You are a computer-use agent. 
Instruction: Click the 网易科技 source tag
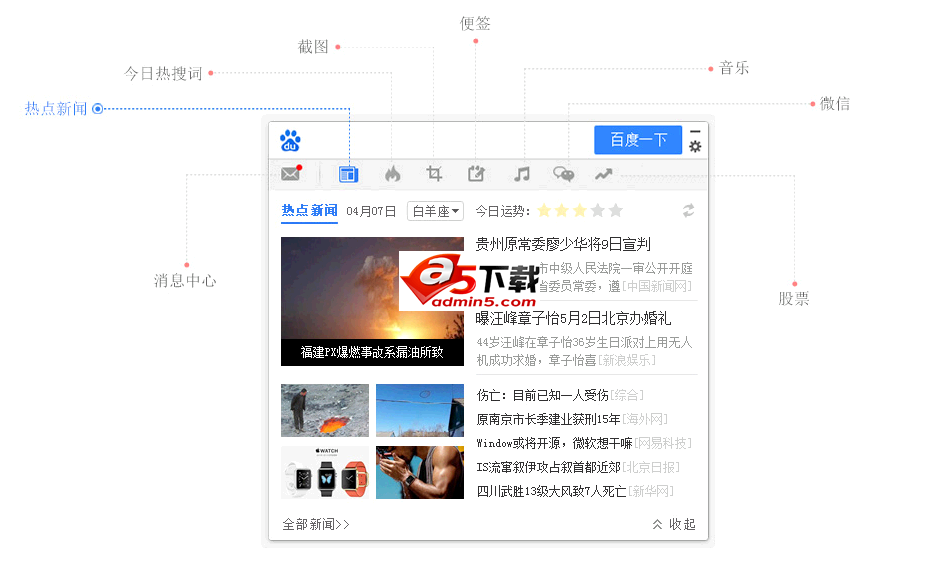point(663,443)
